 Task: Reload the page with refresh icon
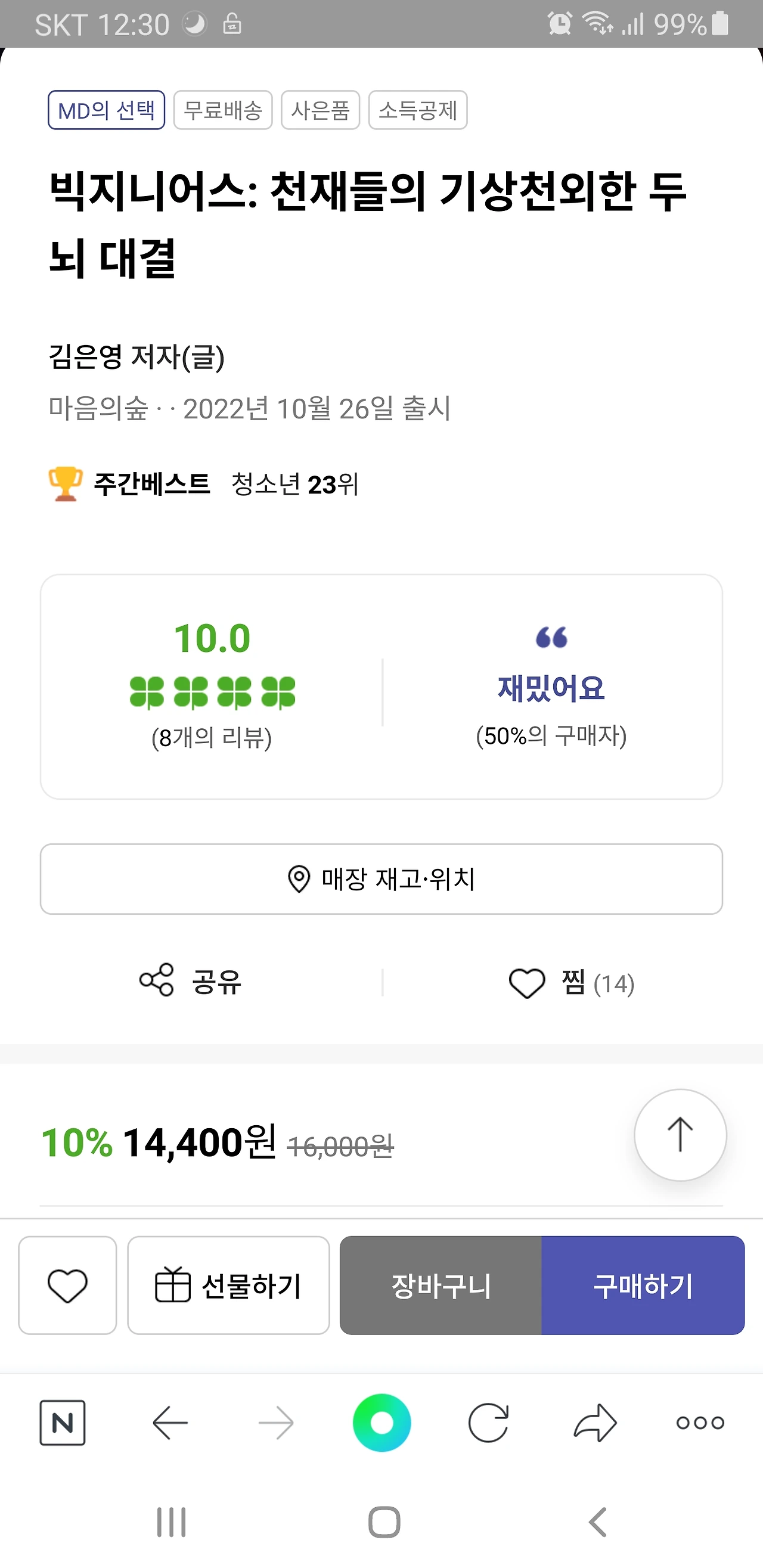point(488,1423)
